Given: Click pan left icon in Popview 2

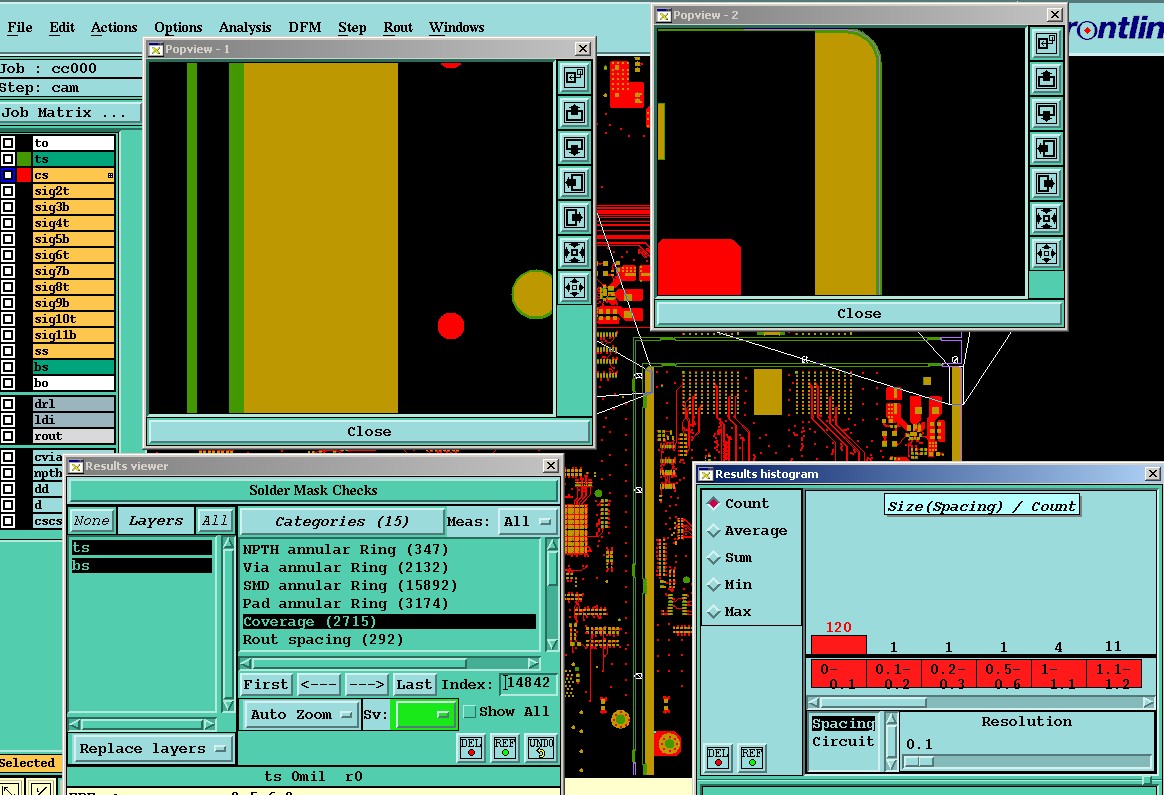Looking at the screenshot, I should [x=1046, y=149].
